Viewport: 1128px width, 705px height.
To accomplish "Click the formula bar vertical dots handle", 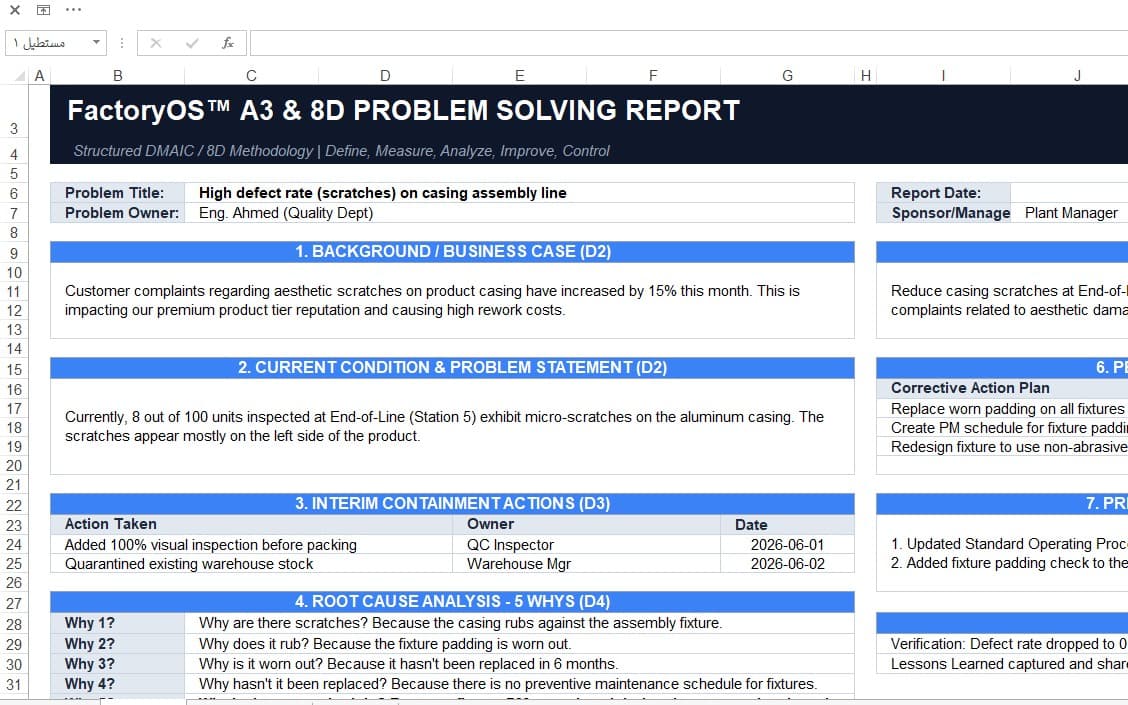I will (122, 43).
